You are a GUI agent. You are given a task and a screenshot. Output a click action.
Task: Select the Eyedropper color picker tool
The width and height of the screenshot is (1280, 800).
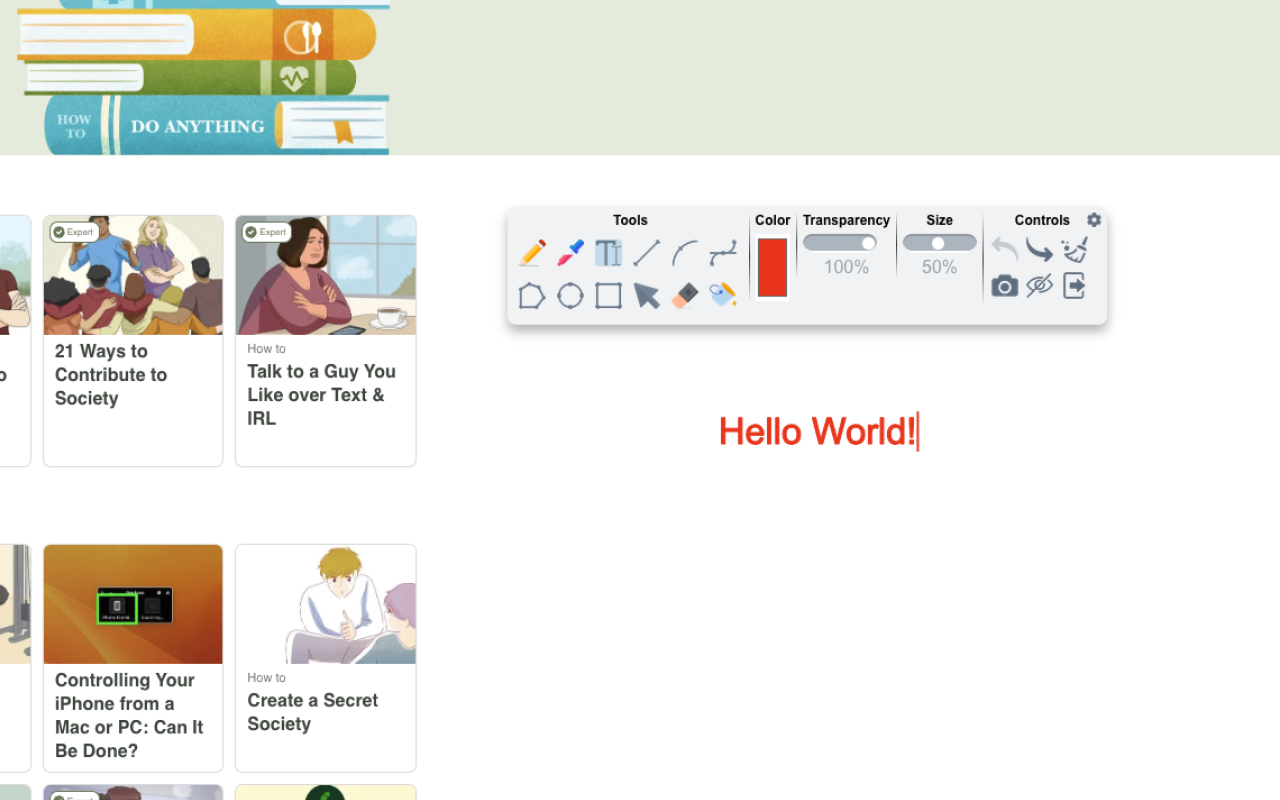point(571,253)
